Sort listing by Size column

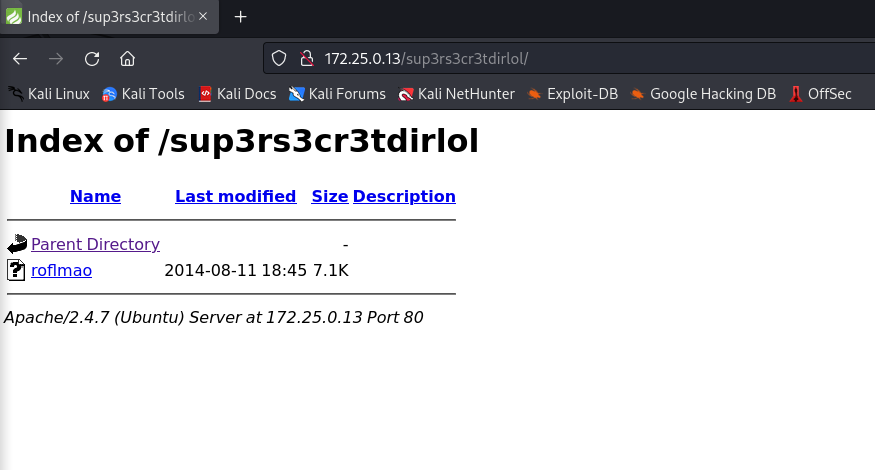[330, 196]
